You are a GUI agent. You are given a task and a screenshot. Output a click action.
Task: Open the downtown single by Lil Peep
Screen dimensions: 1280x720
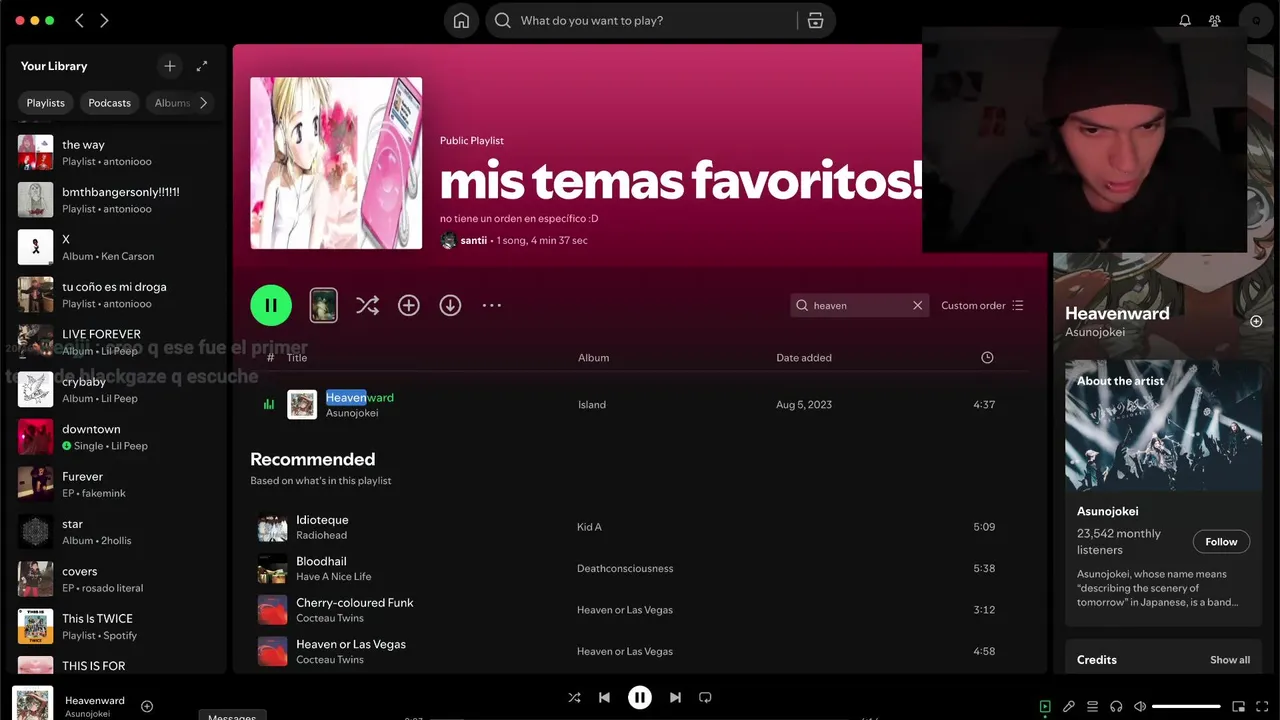[x=116, y=437]
